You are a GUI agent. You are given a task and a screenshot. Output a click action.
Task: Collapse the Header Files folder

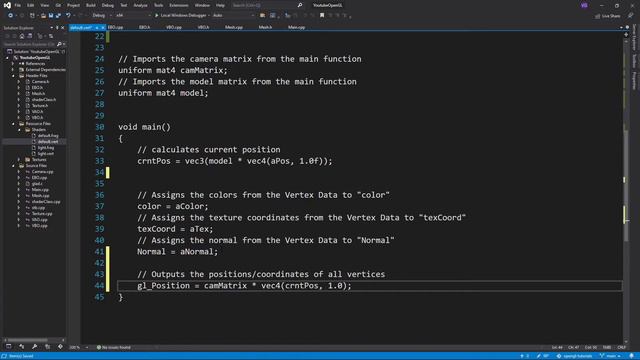click(x=13, y=76)
